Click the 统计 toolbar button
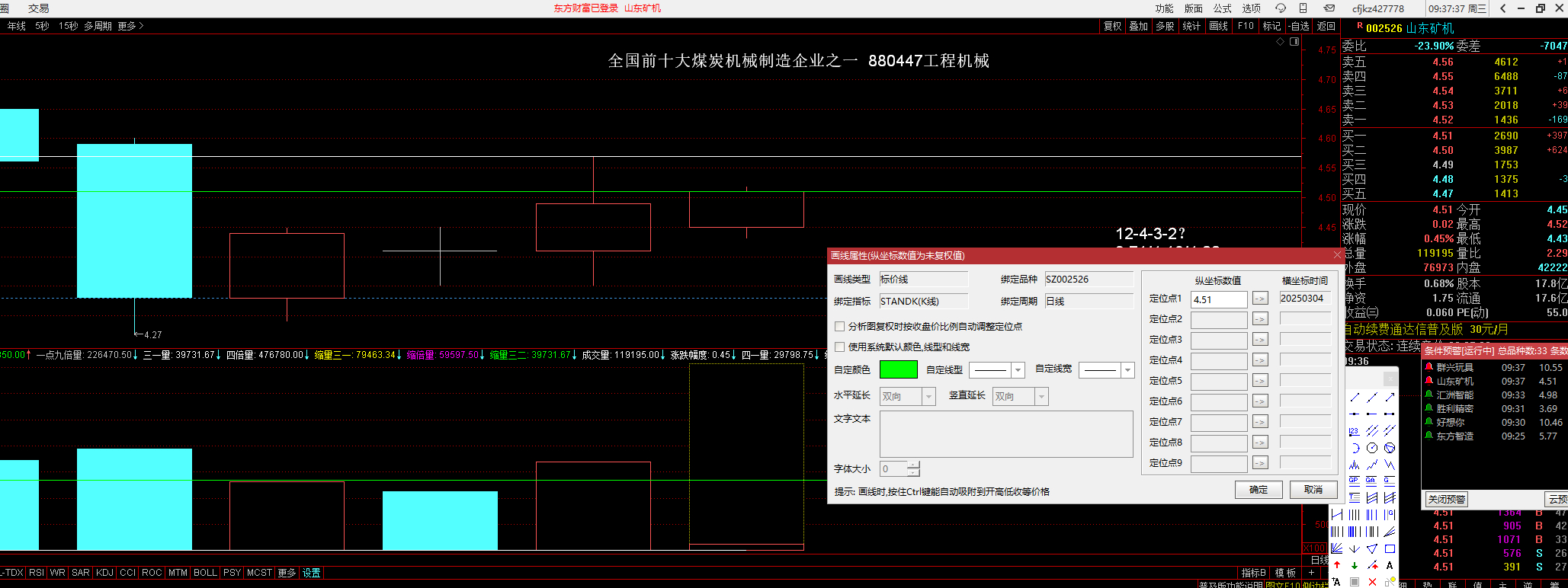Image resolution: width=1568 pixels, height=588 pixels. pyautogui.click(x=1191, y=26)
